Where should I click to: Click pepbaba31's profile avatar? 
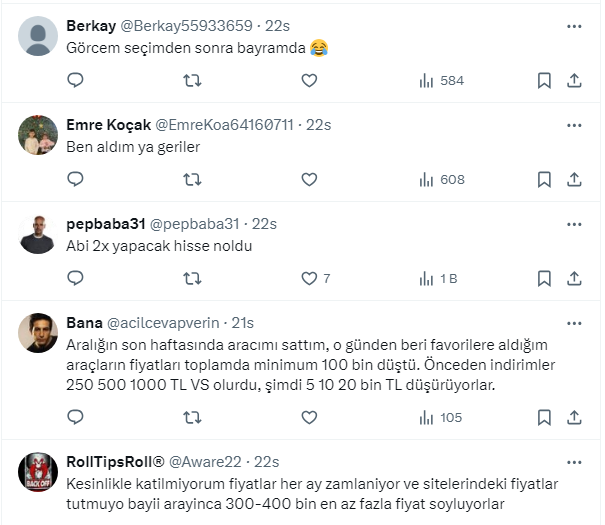38,235
